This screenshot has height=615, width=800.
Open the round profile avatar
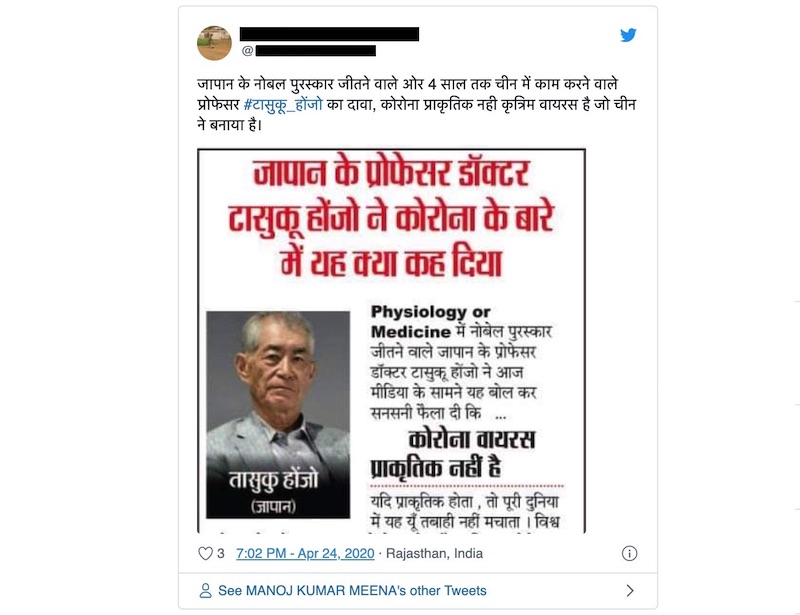(214, 43)
